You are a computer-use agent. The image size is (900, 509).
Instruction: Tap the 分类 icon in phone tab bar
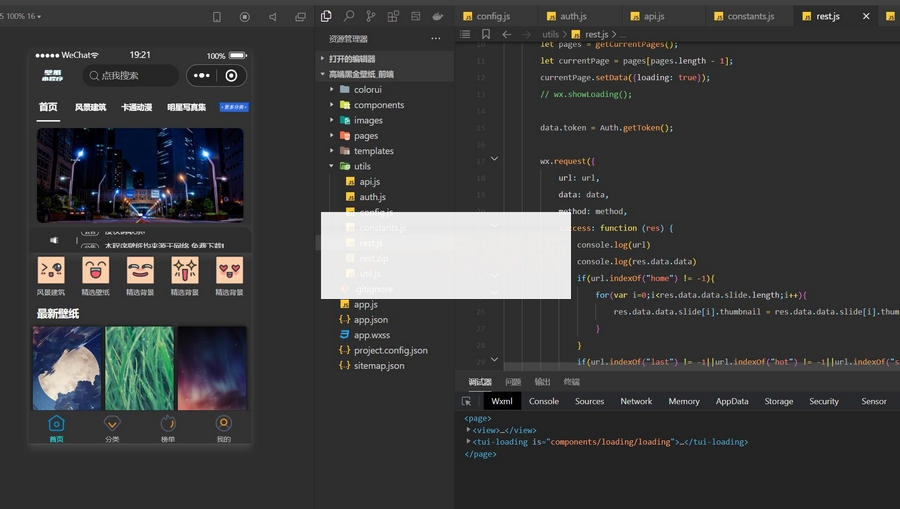point(112,424)
